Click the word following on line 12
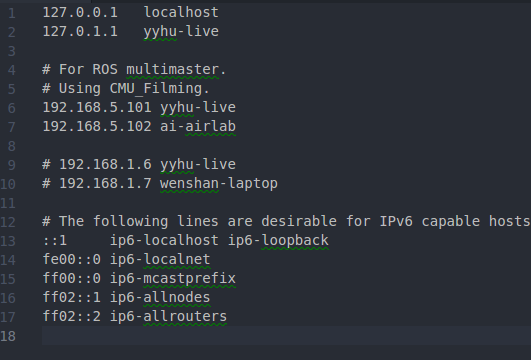 pyautogui.click(x=131, y=222)
